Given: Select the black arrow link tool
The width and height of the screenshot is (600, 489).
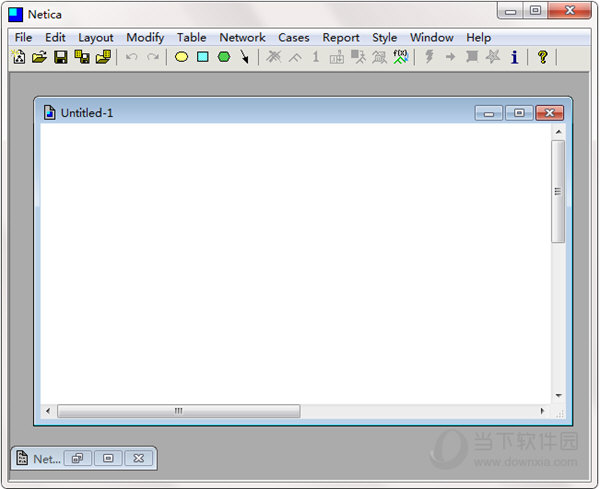Looking at the screenshot, I should [244, 57].
